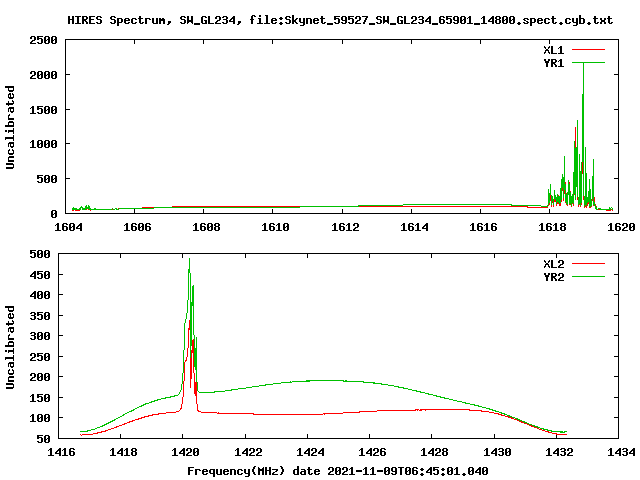Viewport: 640px width, 480px height.
Task: Click the 1618 frequency tick label
Action: pos(552,227)
